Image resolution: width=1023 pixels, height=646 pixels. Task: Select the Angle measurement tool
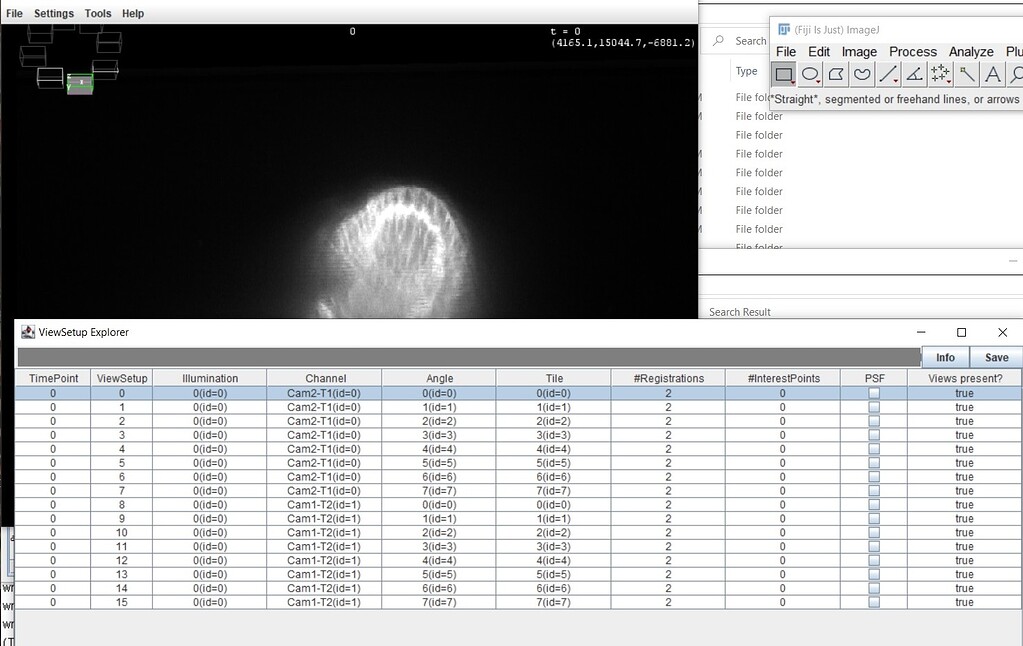(x=916, y=74)
